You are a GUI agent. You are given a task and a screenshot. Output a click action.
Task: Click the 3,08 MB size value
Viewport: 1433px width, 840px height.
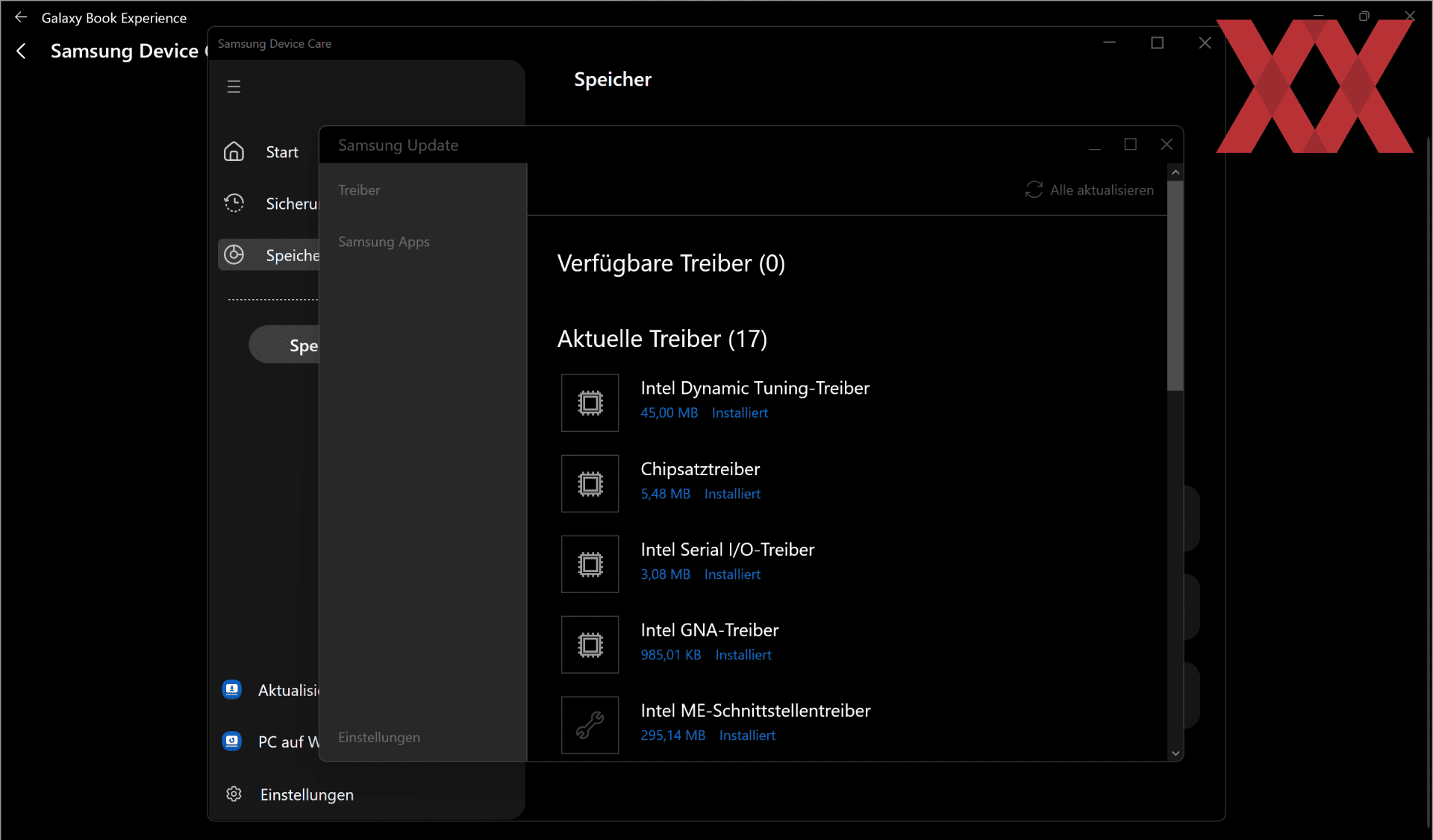click(665, 574)
